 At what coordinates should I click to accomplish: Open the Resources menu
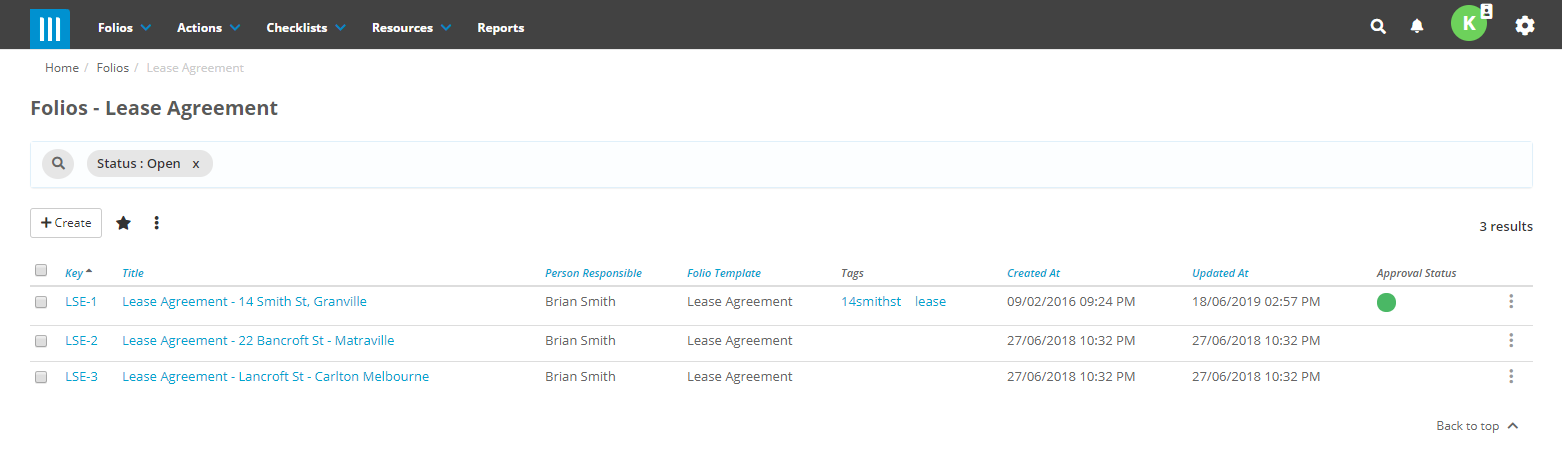(411, 28)
